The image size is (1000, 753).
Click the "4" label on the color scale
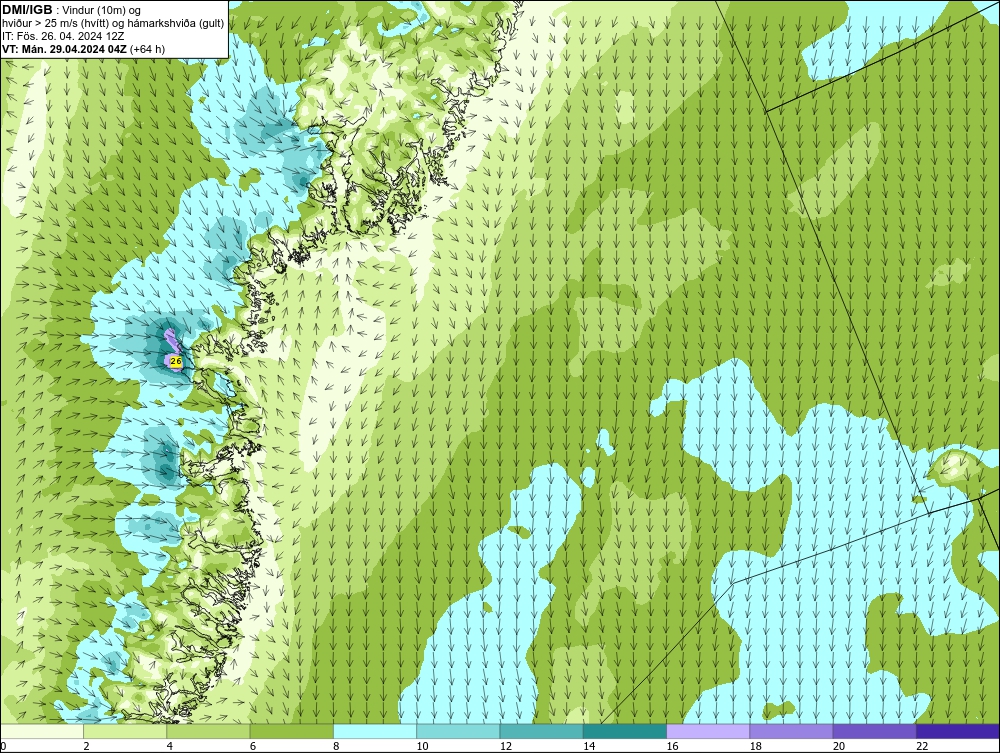click(x=170, y=746)
